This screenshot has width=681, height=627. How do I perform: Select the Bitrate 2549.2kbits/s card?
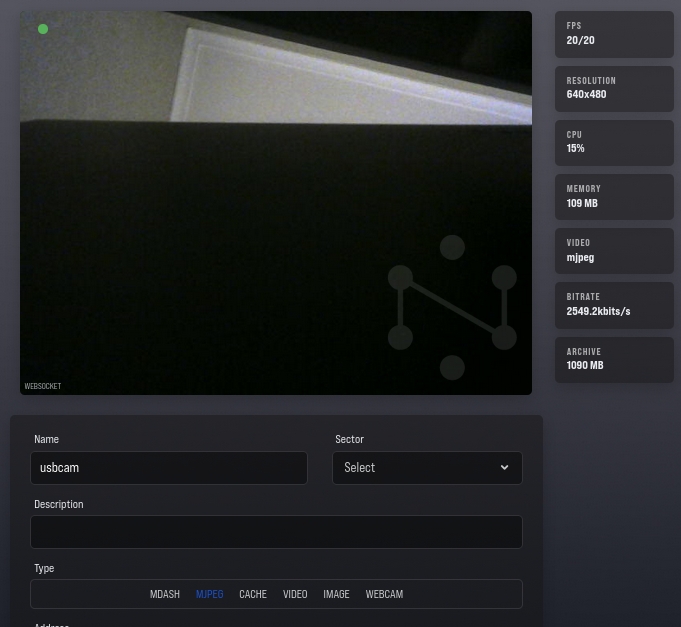point(614,305)
